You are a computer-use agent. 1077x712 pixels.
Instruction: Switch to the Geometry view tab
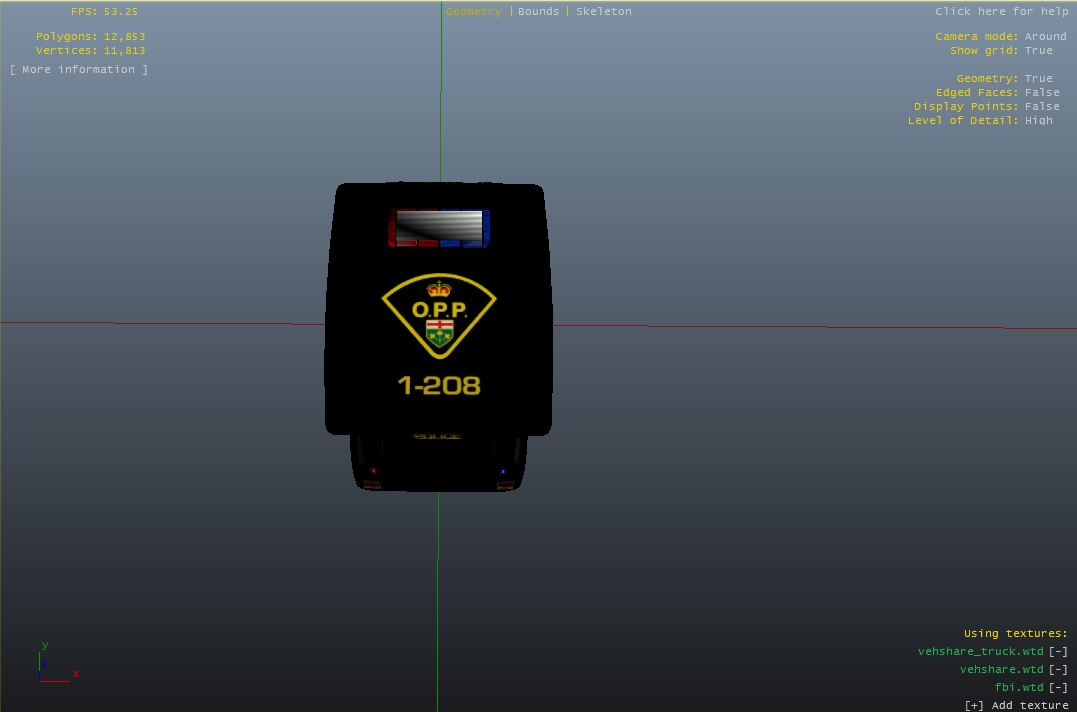click(x=473, y=11)
